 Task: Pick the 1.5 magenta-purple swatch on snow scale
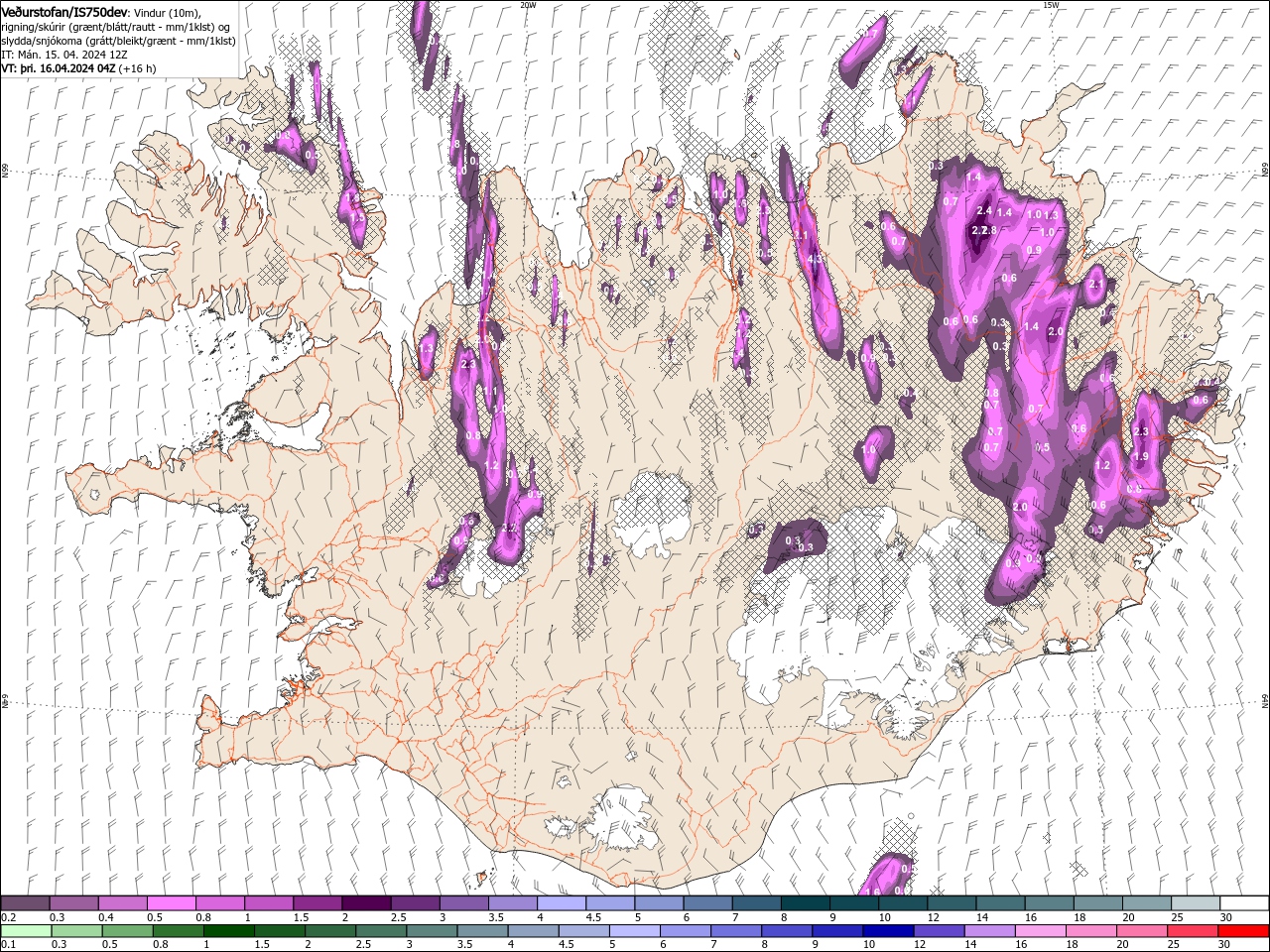tap(317, 903)
